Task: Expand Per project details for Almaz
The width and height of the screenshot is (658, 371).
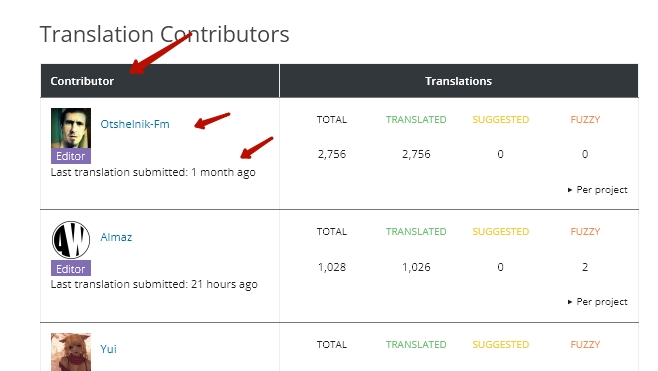Action: coord(598,302)
